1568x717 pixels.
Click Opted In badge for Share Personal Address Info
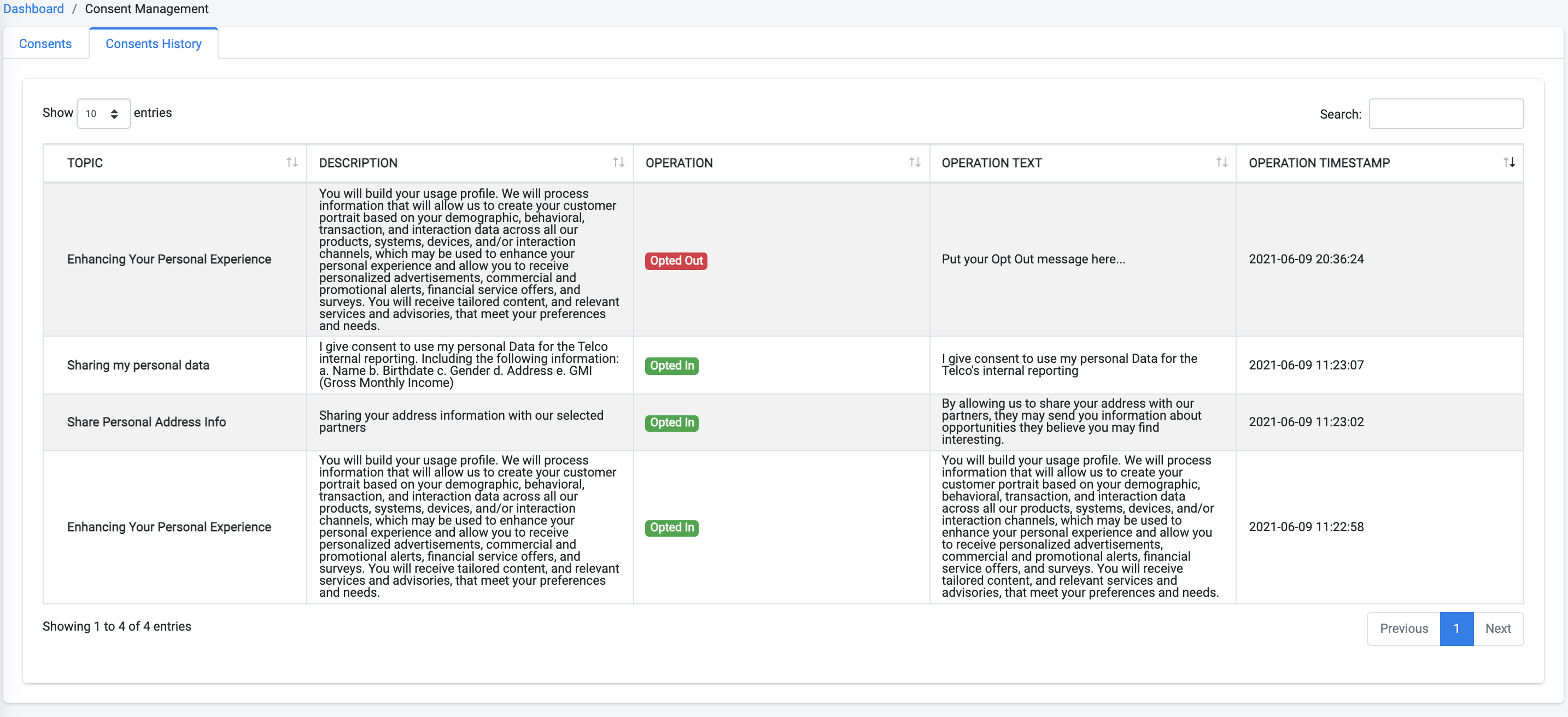click(671, 422)
